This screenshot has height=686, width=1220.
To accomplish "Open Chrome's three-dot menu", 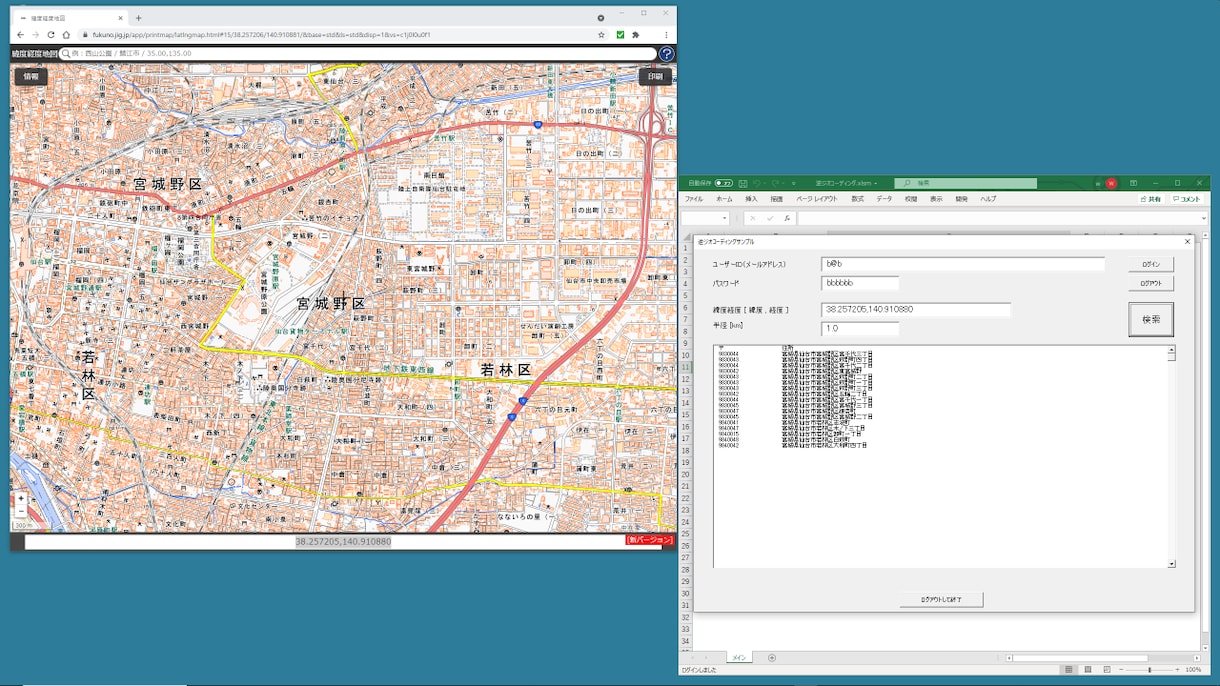I will point(666,35).
